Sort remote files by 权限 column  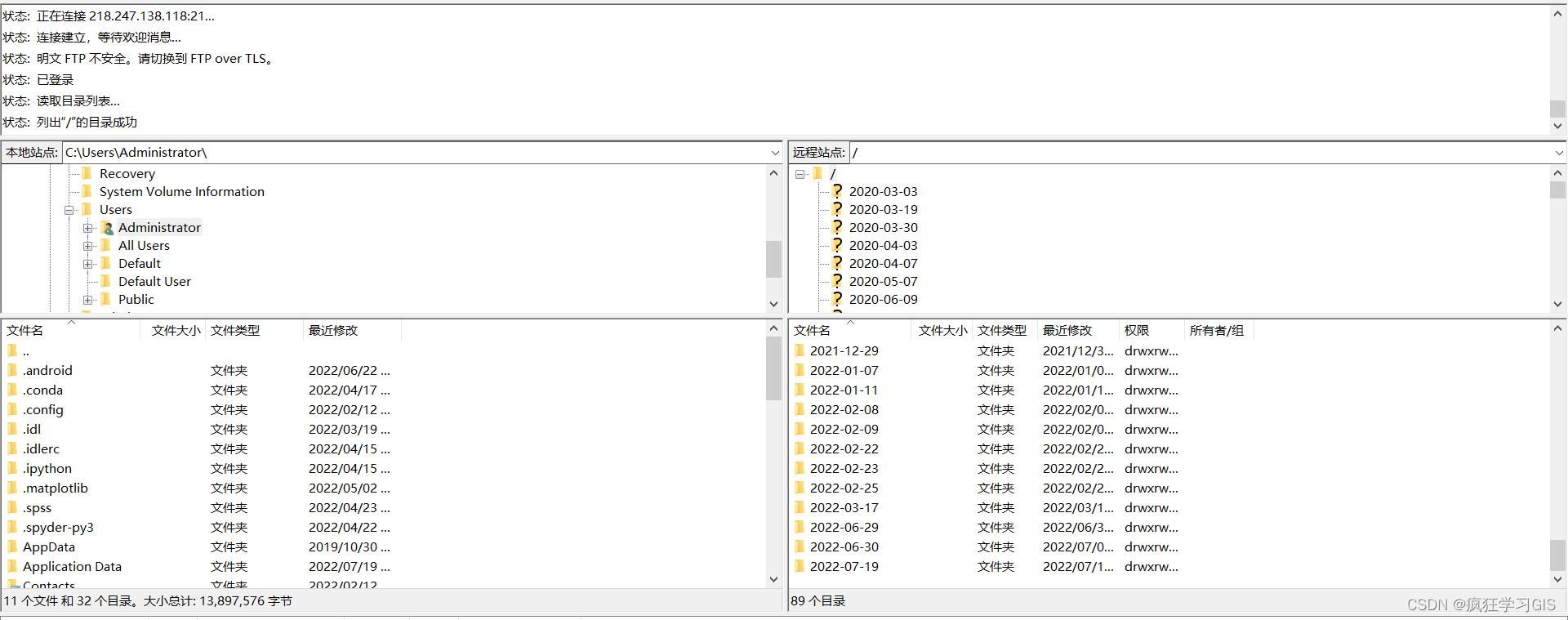coord(1136,330)
